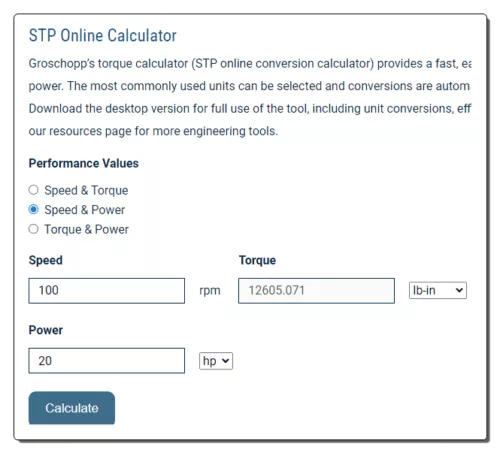Viewport: 500px width, 453px height.
Task: Click the Performance Values section title
Action: click(84, 163)
